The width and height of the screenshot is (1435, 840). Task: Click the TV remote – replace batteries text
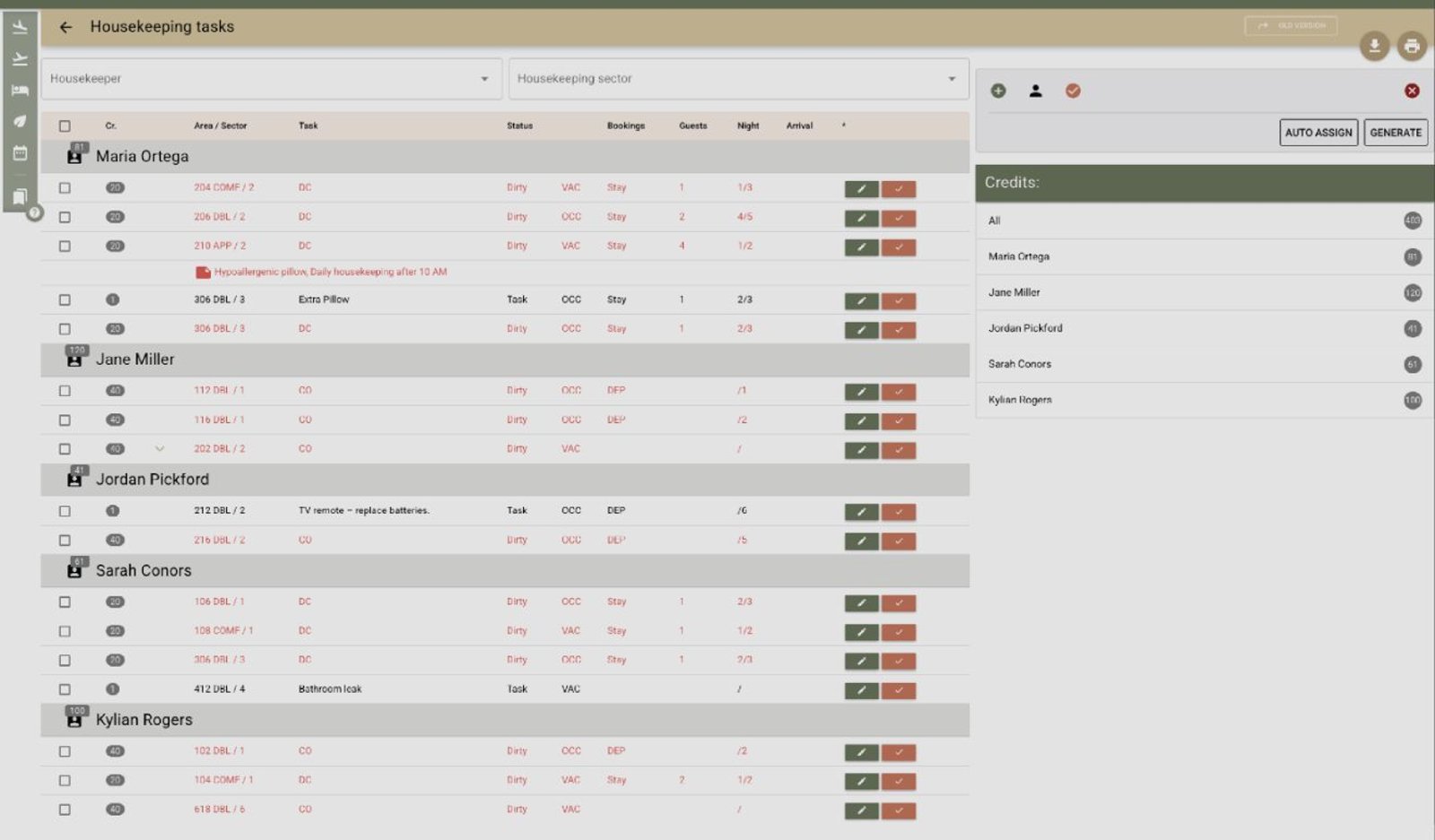point(363,511)
